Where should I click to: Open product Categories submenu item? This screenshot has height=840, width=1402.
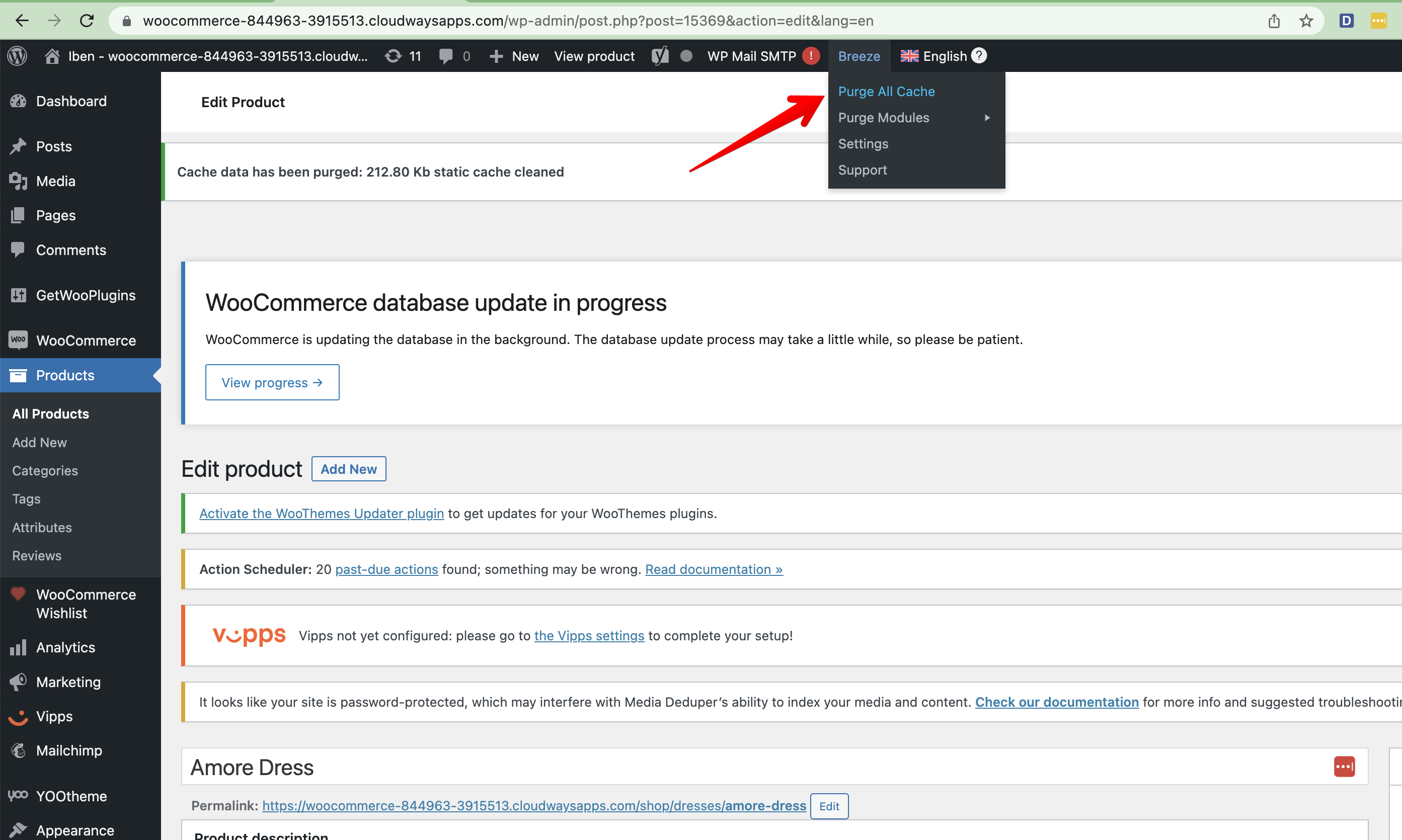[45, 470]
